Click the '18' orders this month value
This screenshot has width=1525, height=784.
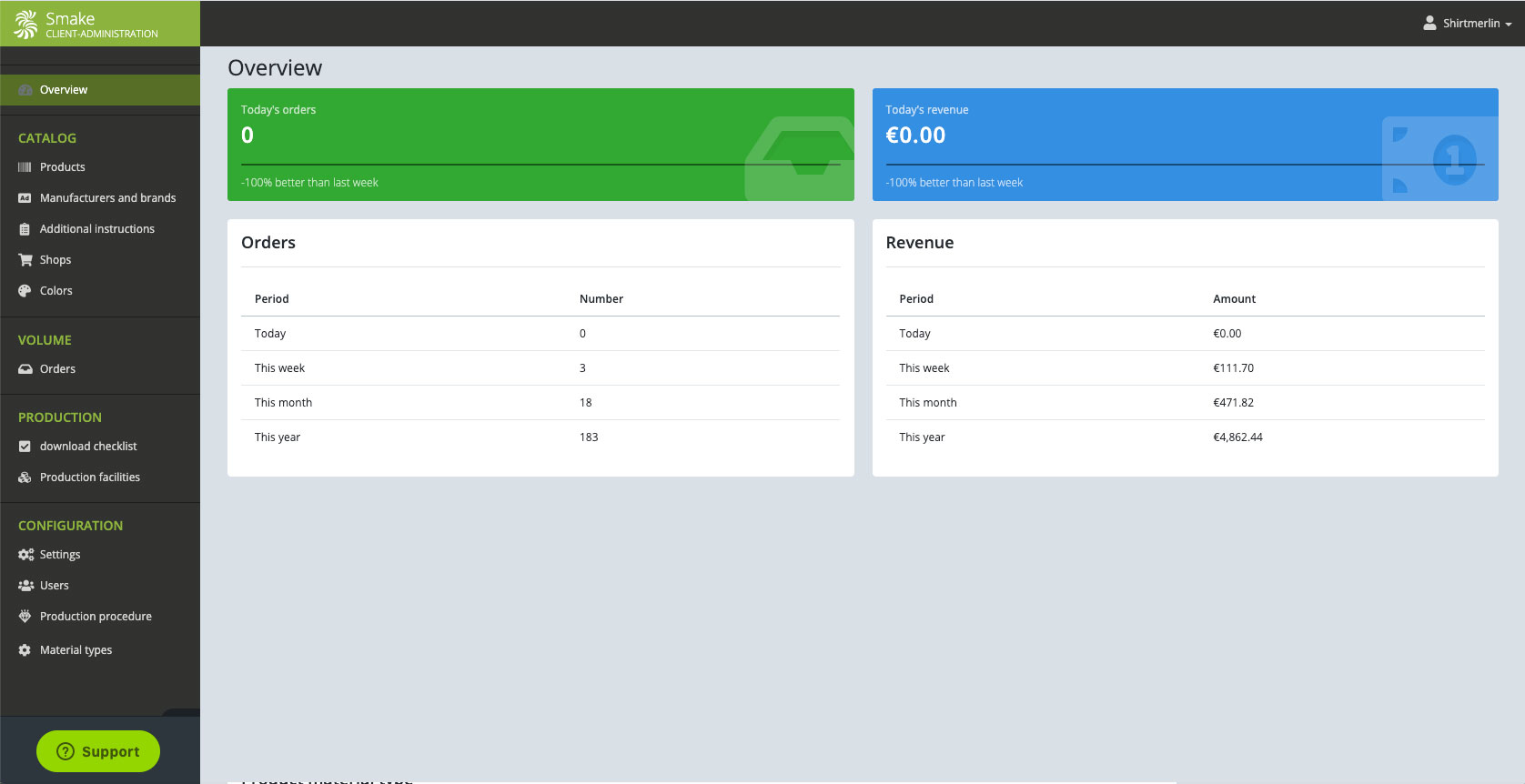[x=585, y=403]
